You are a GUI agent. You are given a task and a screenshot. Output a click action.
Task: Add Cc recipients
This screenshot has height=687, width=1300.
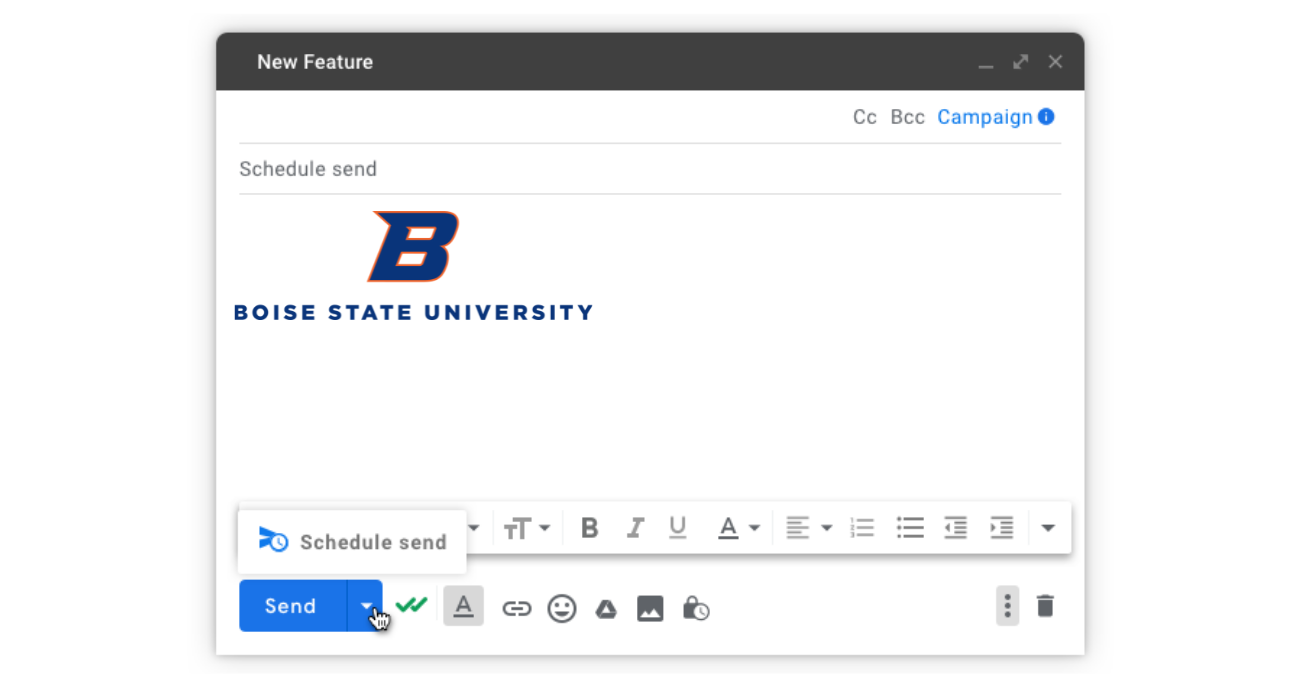coord(865,117)
